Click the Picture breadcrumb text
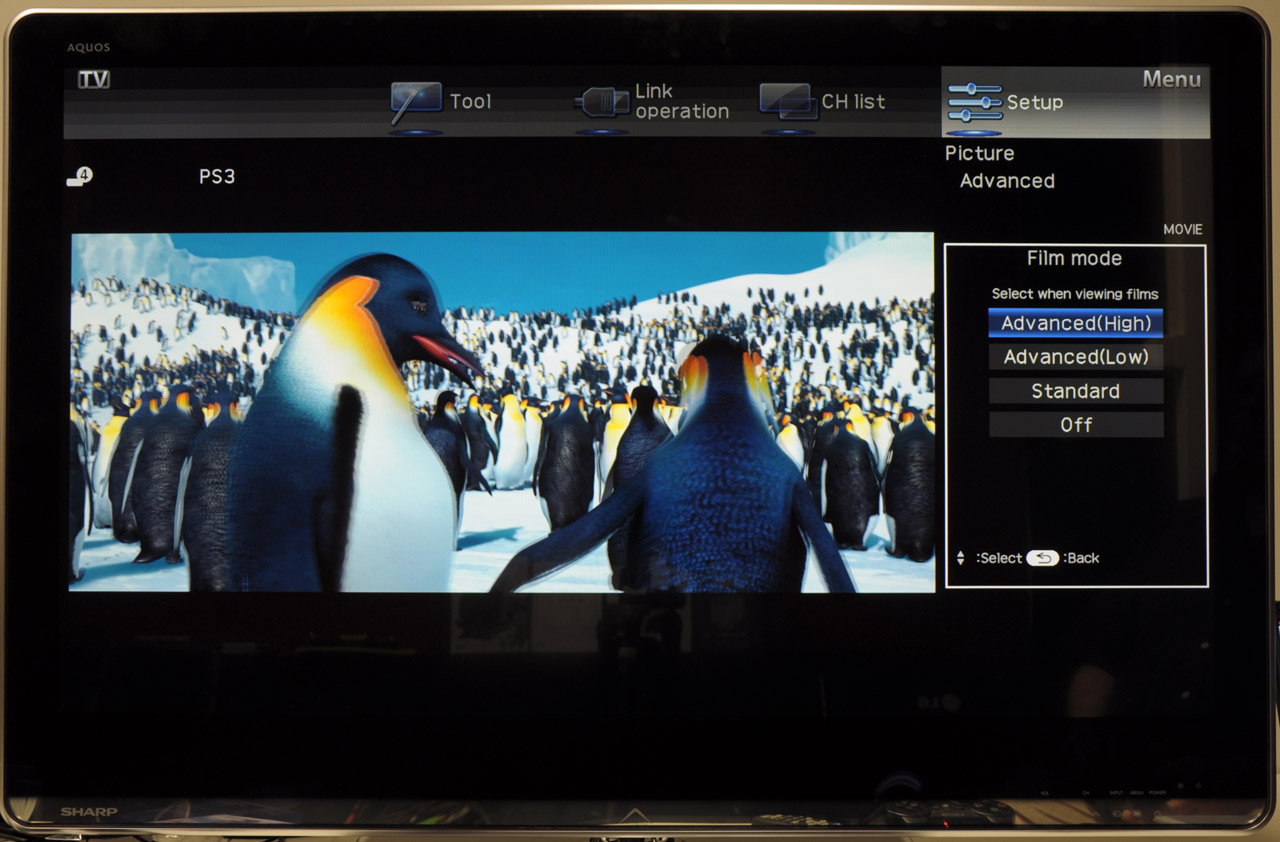The image size is (1280, 842). point(980,153)
